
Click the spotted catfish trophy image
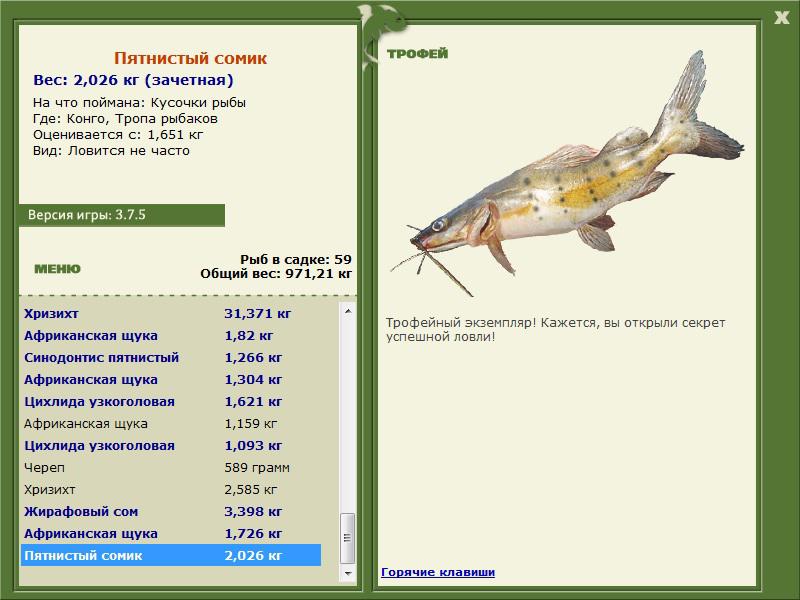click(x=566, y=173)
